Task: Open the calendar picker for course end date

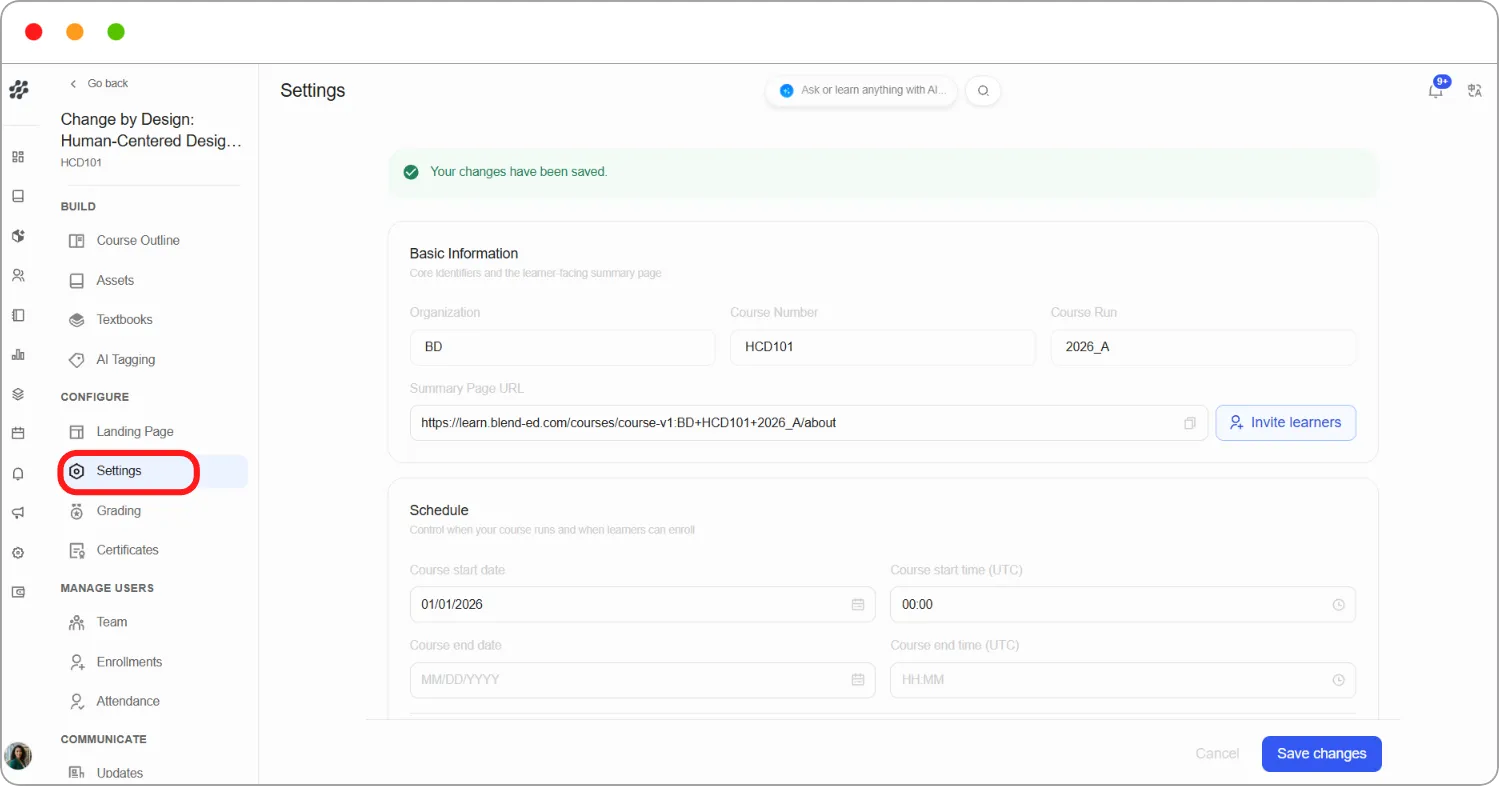Action: click(x=858, y=680)
